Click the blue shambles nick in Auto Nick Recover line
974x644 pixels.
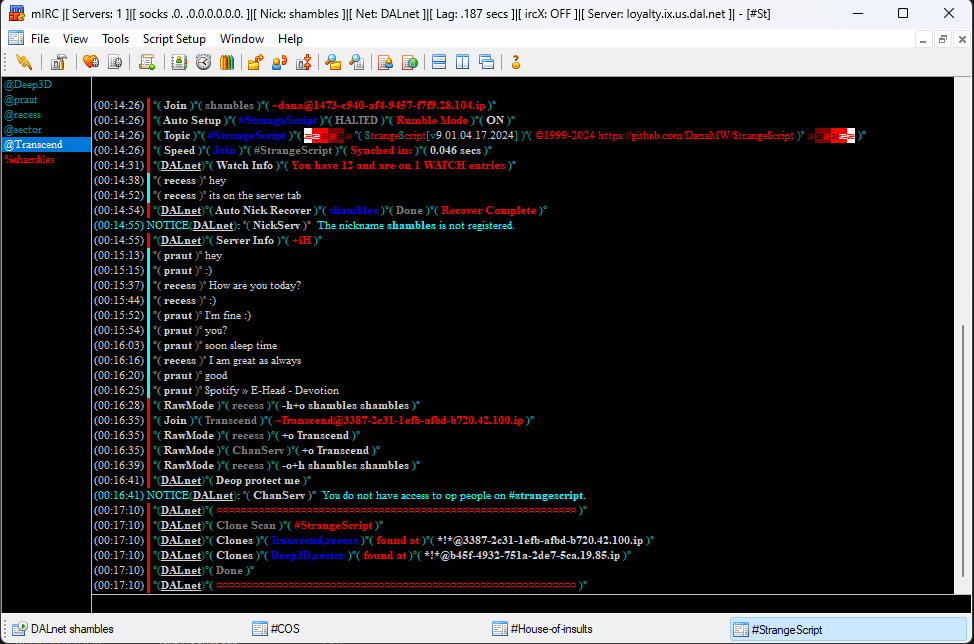pyautogui.click(x=353, y=211)
